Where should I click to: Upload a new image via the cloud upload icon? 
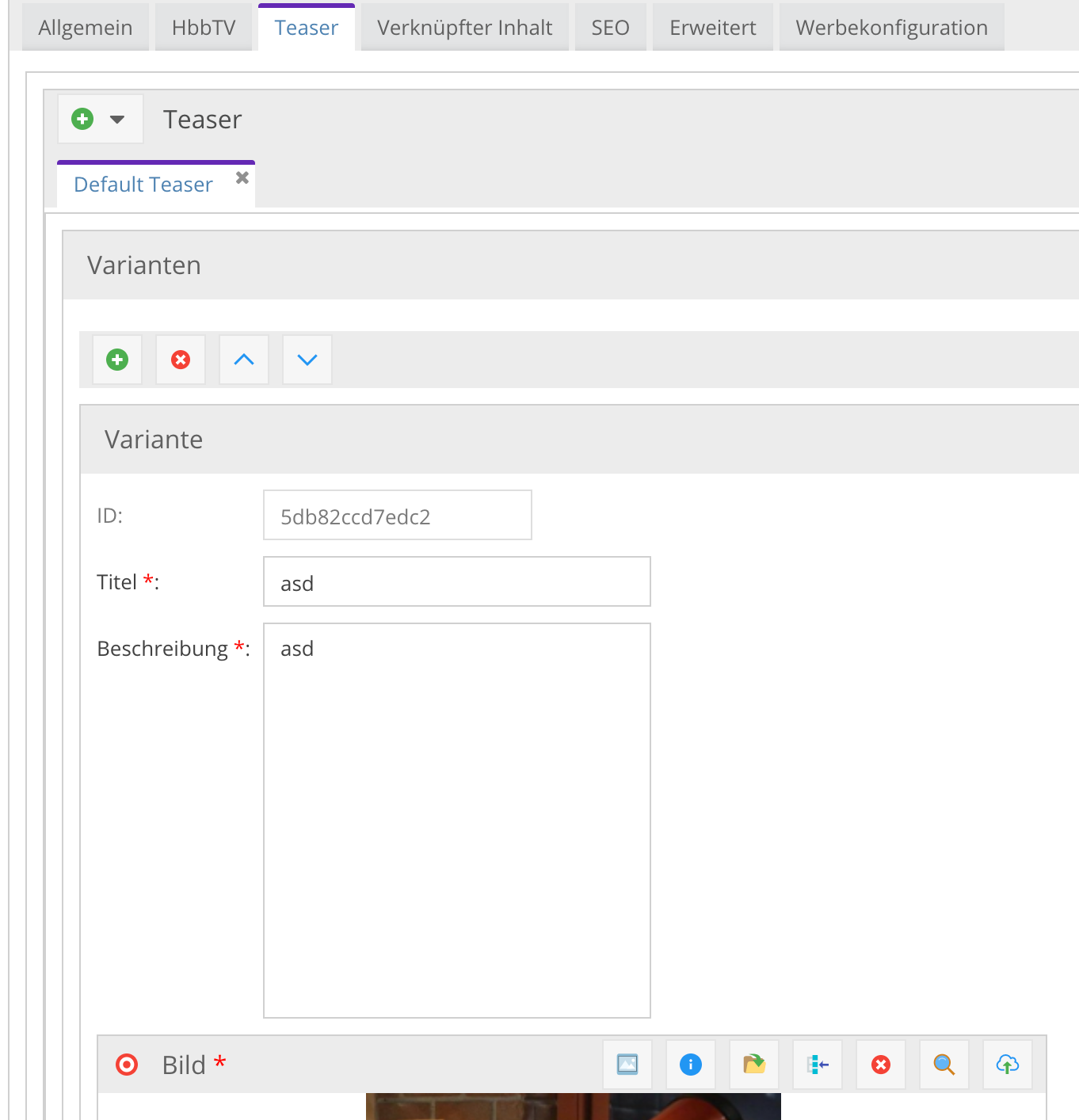click(1007, 1065)
